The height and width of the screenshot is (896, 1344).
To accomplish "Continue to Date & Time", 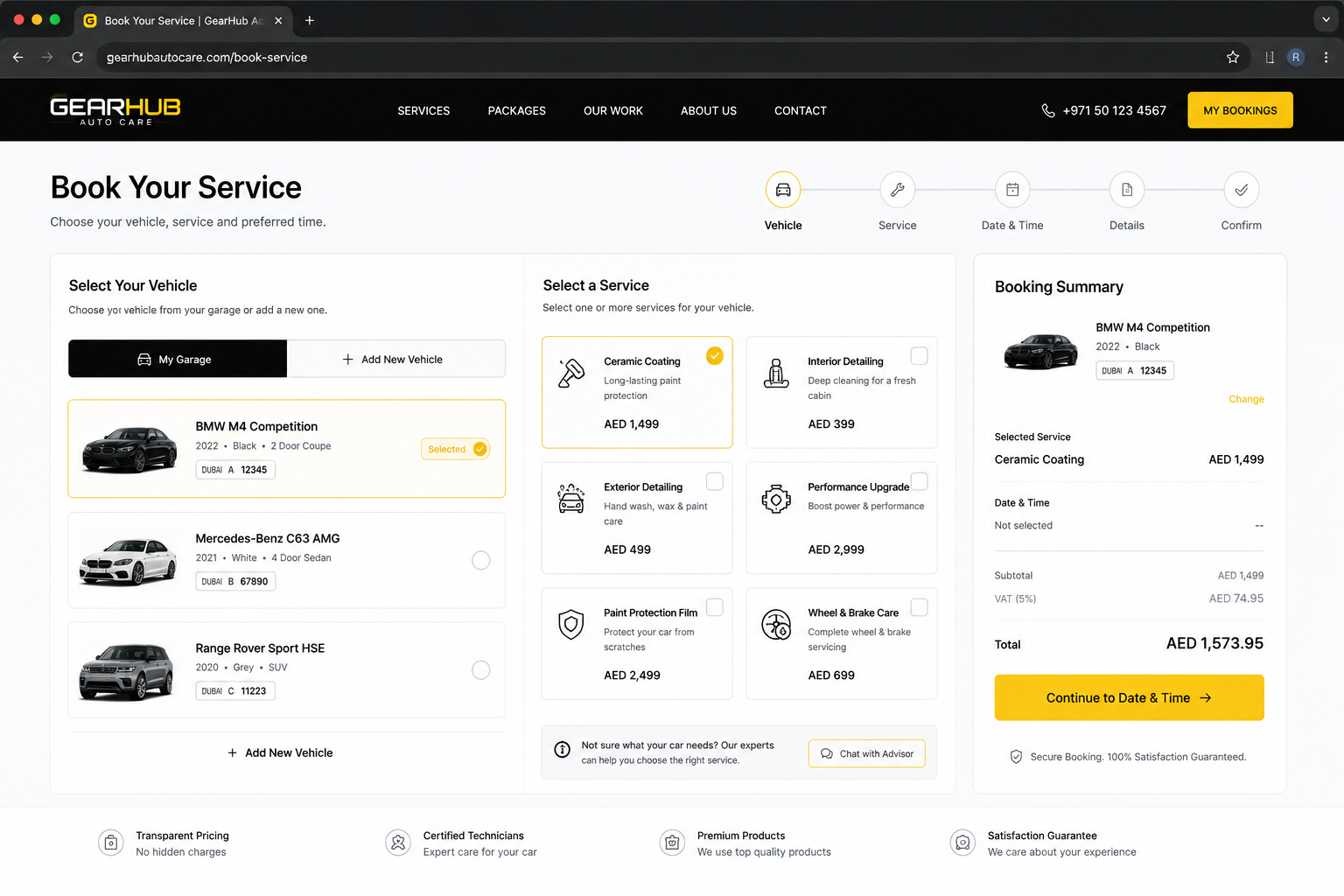I will pyautogui.click(x=1129, y=697).
